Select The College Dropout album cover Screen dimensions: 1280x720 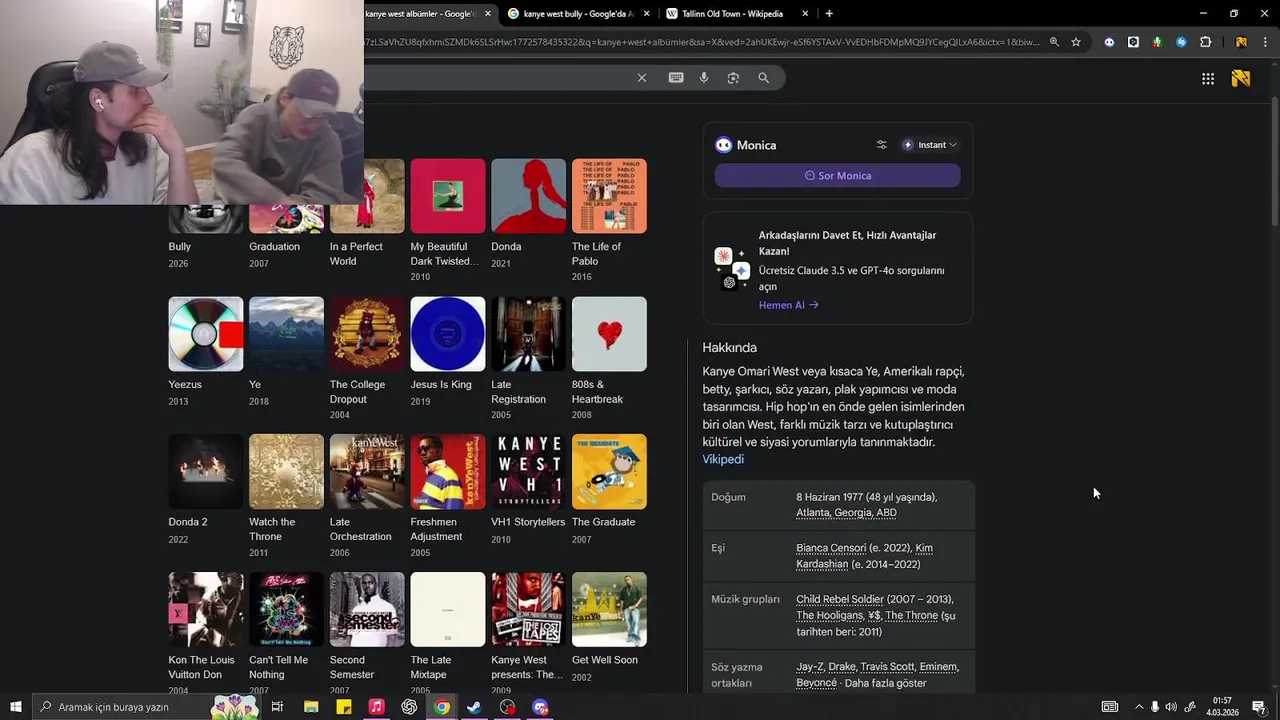367,334
